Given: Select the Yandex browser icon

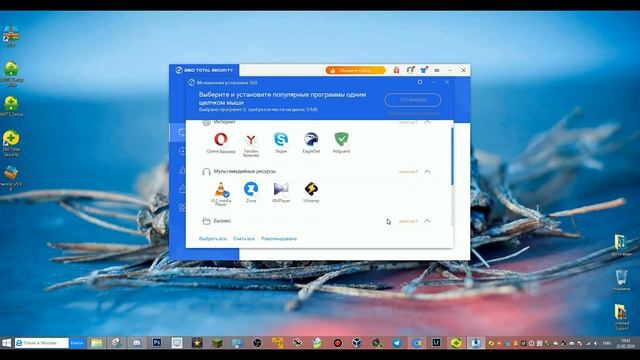Looking at the screenshot, I should pos(251,140).
